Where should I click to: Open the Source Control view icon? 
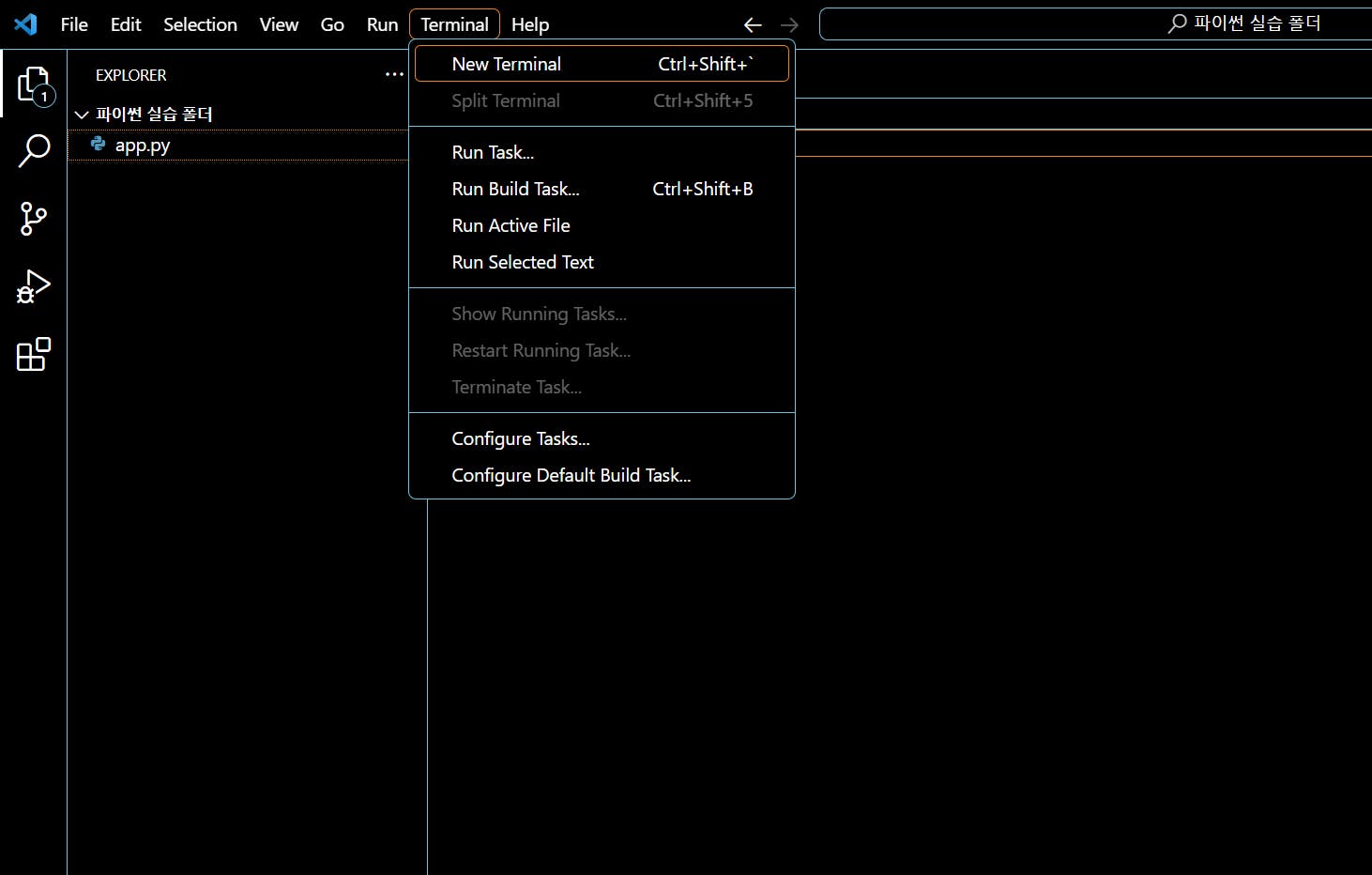(34, 219)
